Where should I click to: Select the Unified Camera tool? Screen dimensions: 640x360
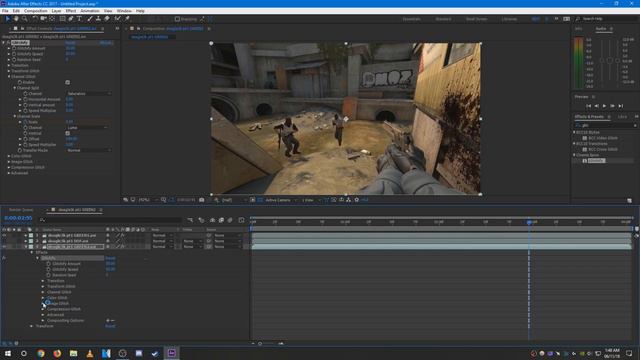click(43, 19)
